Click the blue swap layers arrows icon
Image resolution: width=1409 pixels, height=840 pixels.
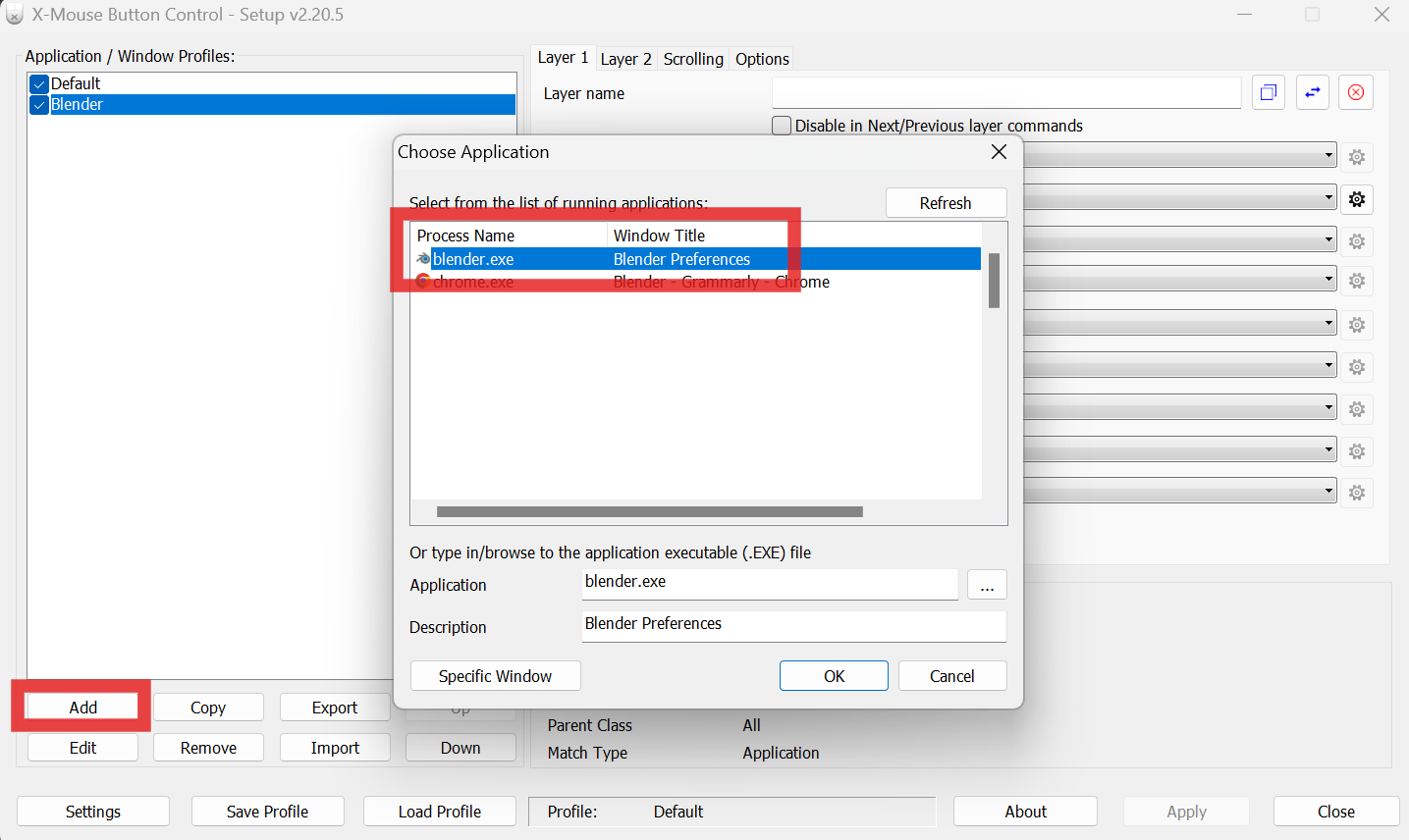click(x=1312, y=91)
